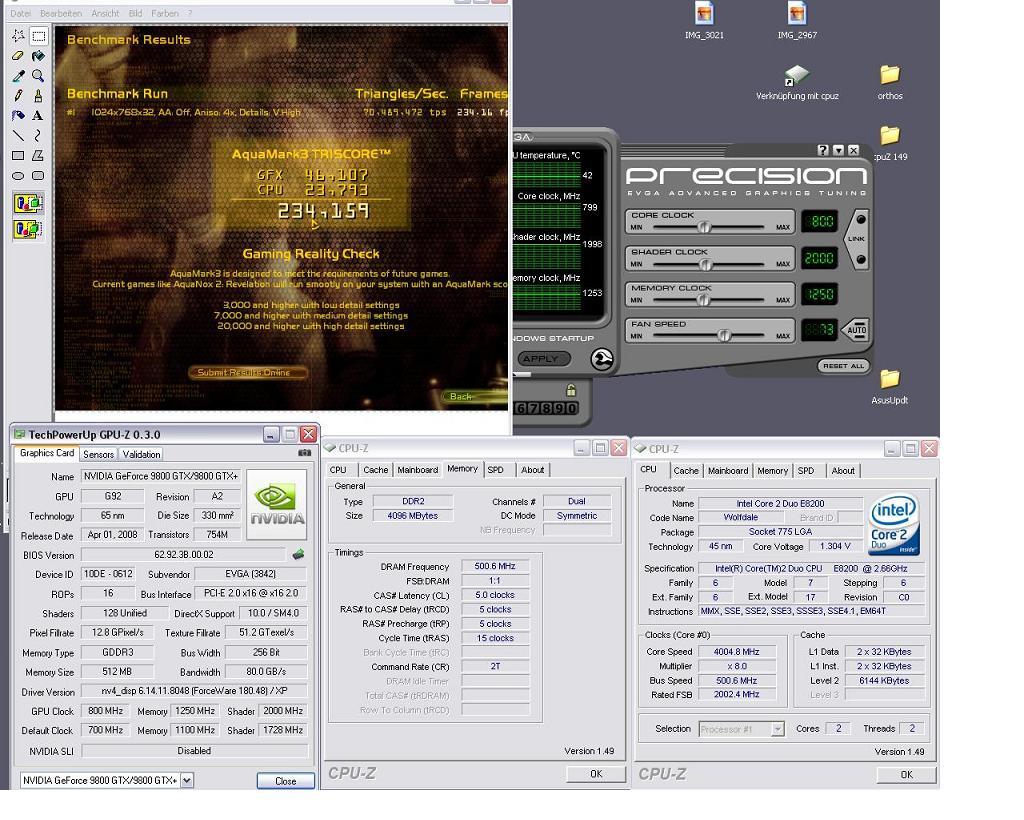Switch to the Validation tab in GPU-Z

(x=142, y=454)
